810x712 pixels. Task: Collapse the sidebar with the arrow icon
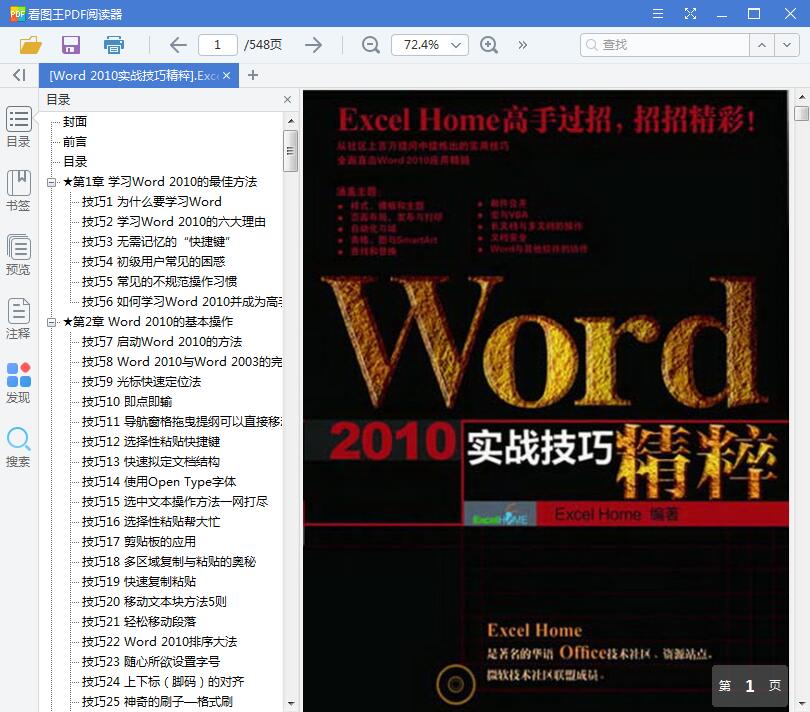[x=19, y=75]
